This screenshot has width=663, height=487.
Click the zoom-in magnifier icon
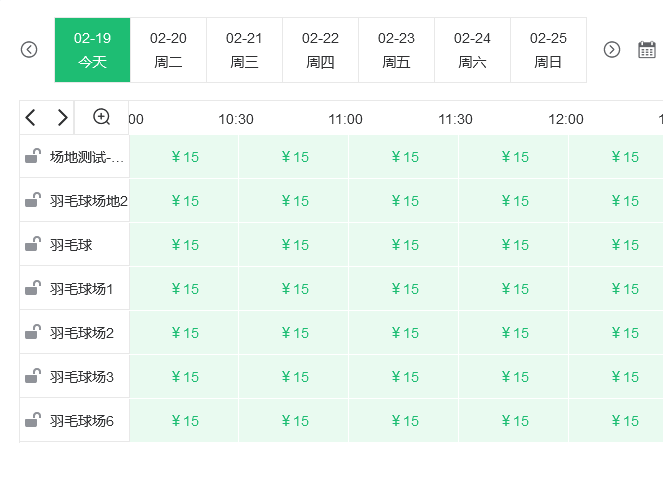click(101, 117)
